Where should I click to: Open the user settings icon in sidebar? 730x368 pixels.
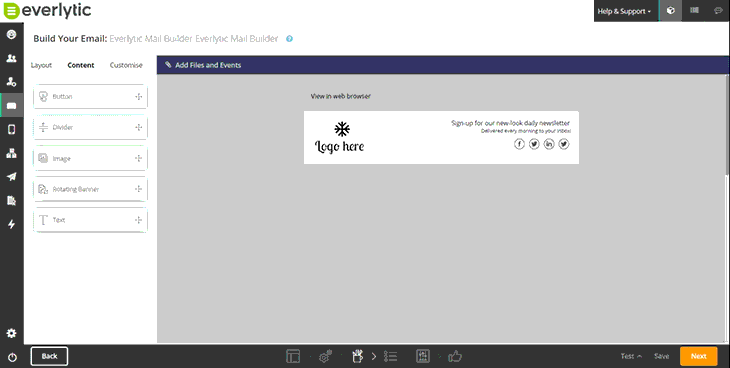tap(11, 82)
